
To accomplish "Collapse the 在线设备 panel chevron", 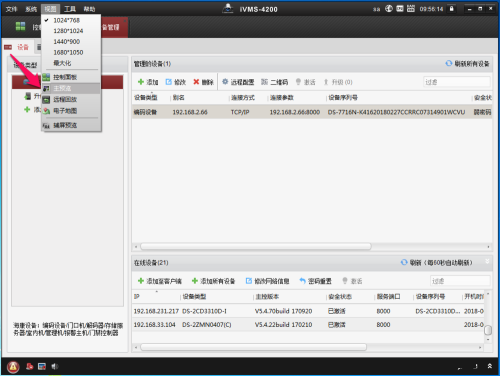I will click(487, 262).
